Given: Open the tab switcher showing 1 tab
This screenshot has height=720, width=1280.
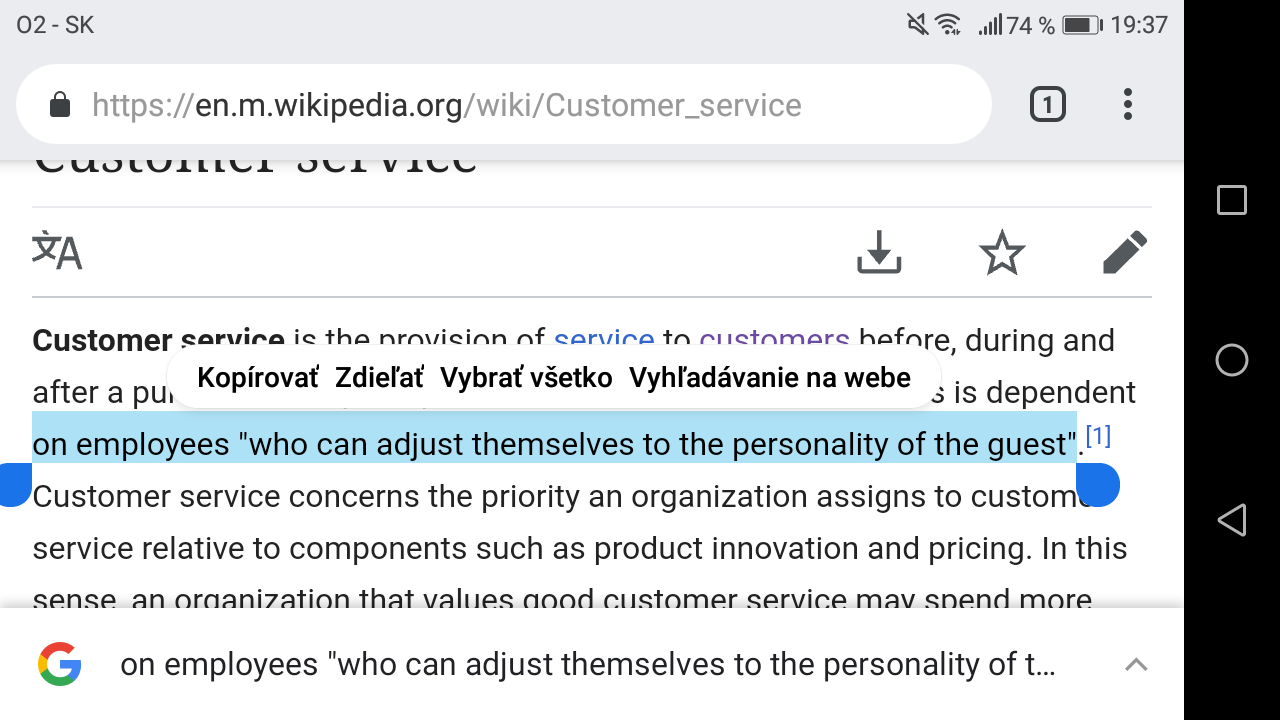Looking at the screenshot, I should click(x=1047, y=104).
